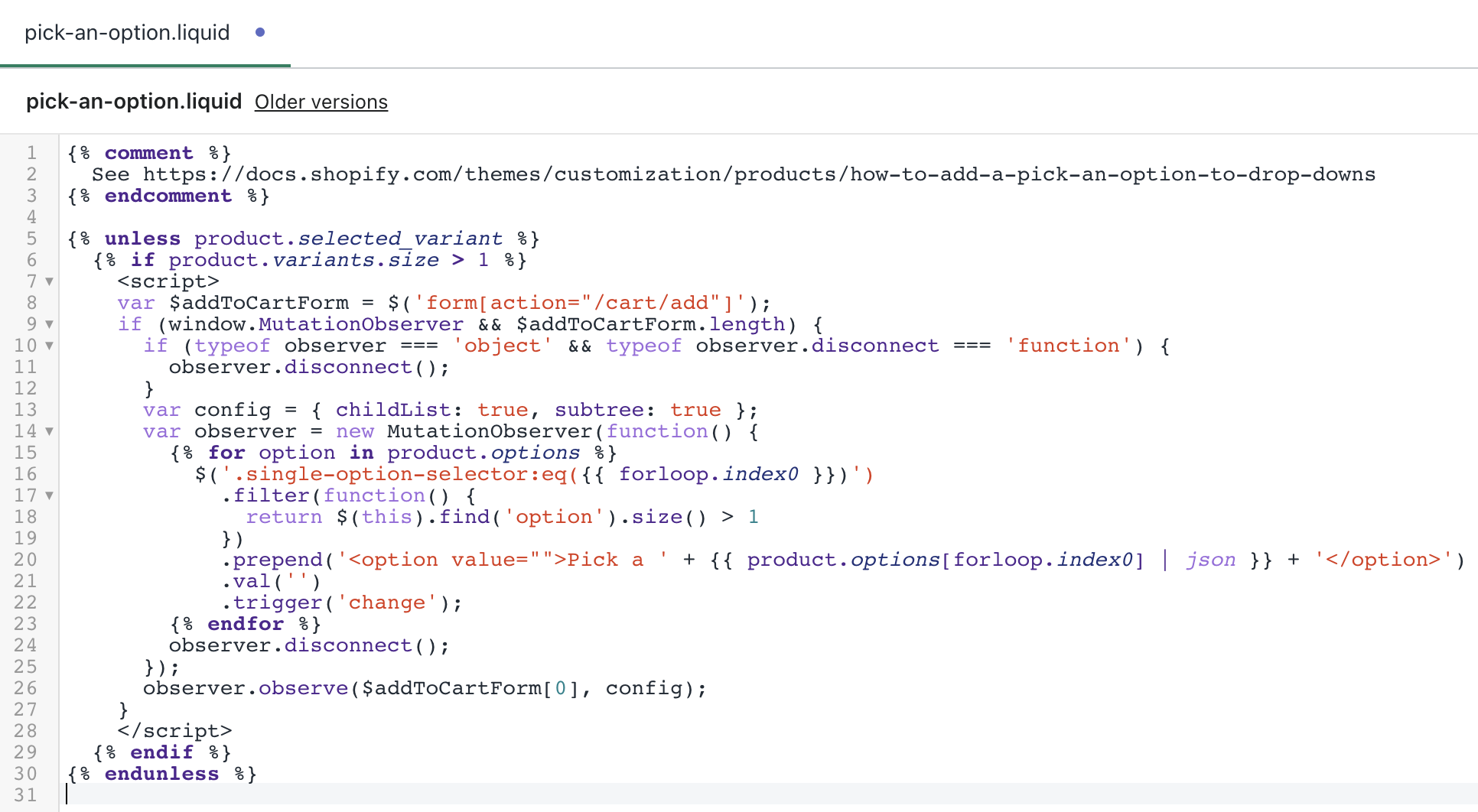Collapse the typeof check fold at line 10

click(49, 346)
